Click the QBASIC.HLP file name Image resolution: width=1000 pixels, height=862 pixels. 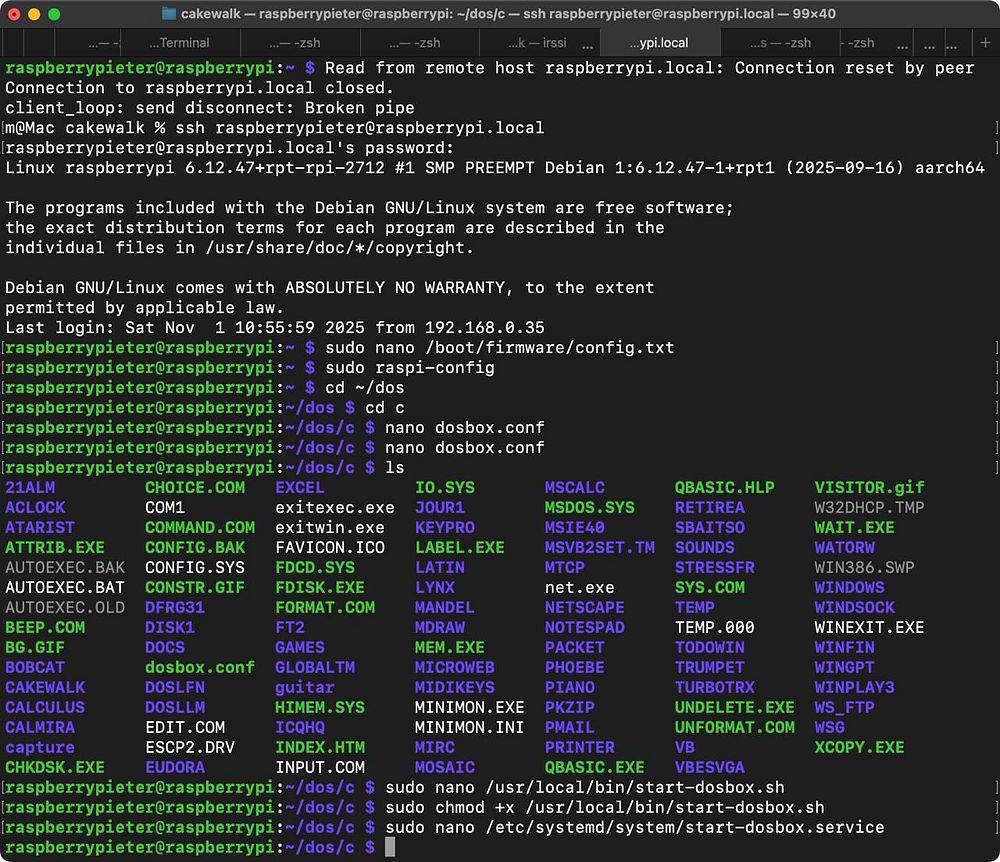(724, 488)
